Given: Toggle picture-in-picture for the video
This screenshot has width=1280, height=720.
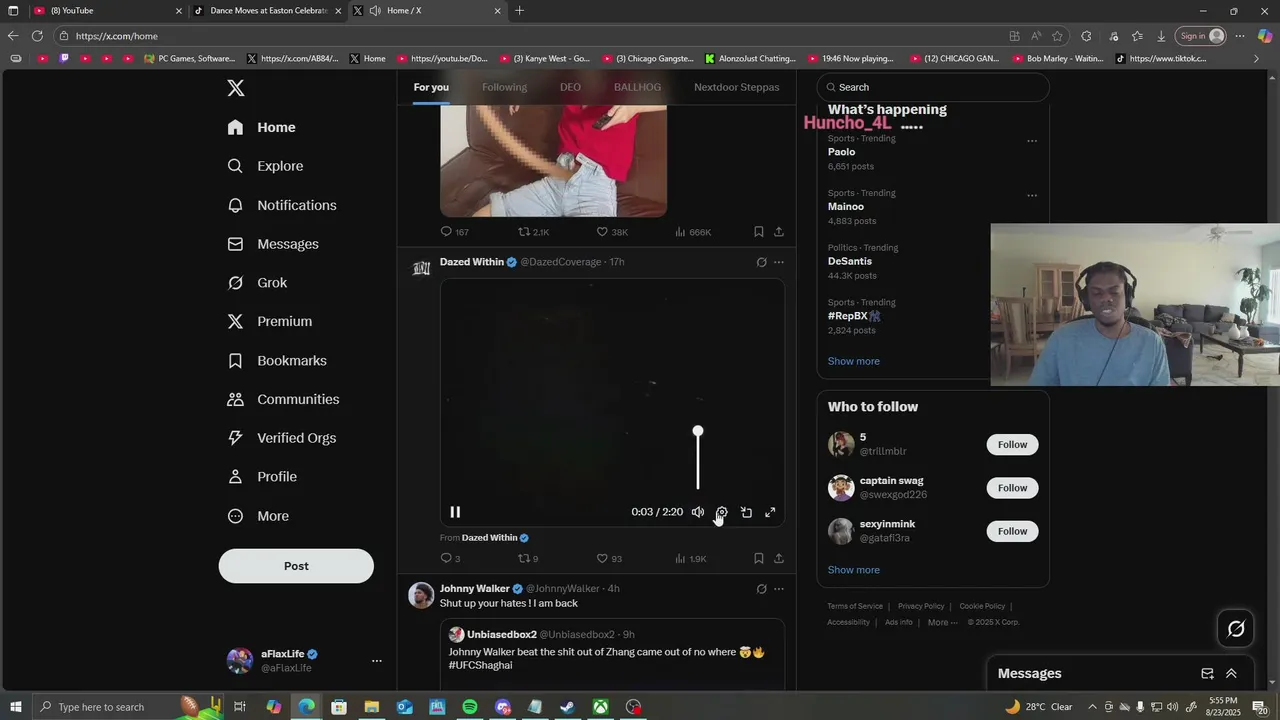Looking at the screenshot, I should tap(746, 512).
